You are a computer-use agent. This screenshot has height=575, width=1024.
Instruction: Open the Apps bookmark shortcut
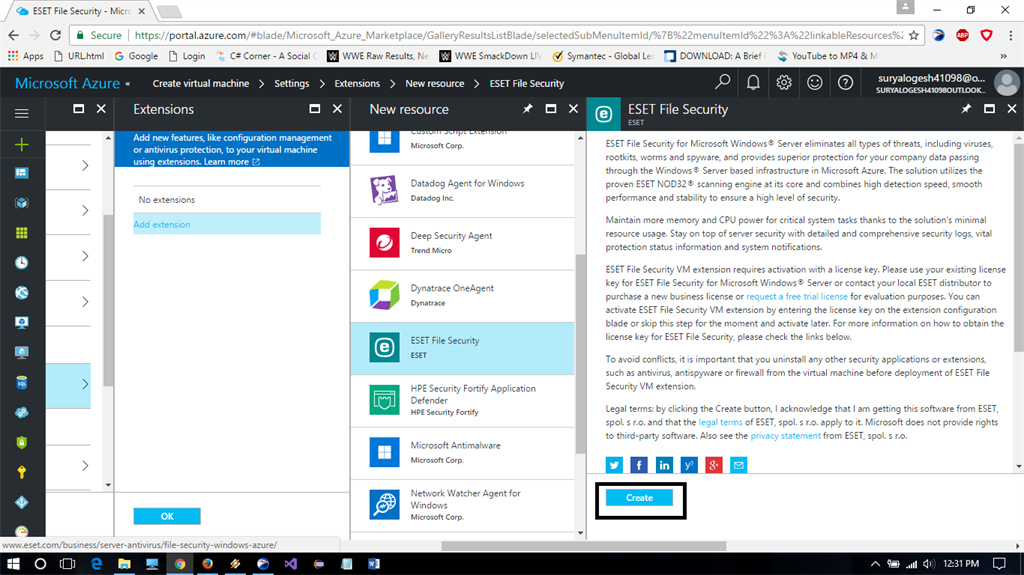[x=25, y=56]
